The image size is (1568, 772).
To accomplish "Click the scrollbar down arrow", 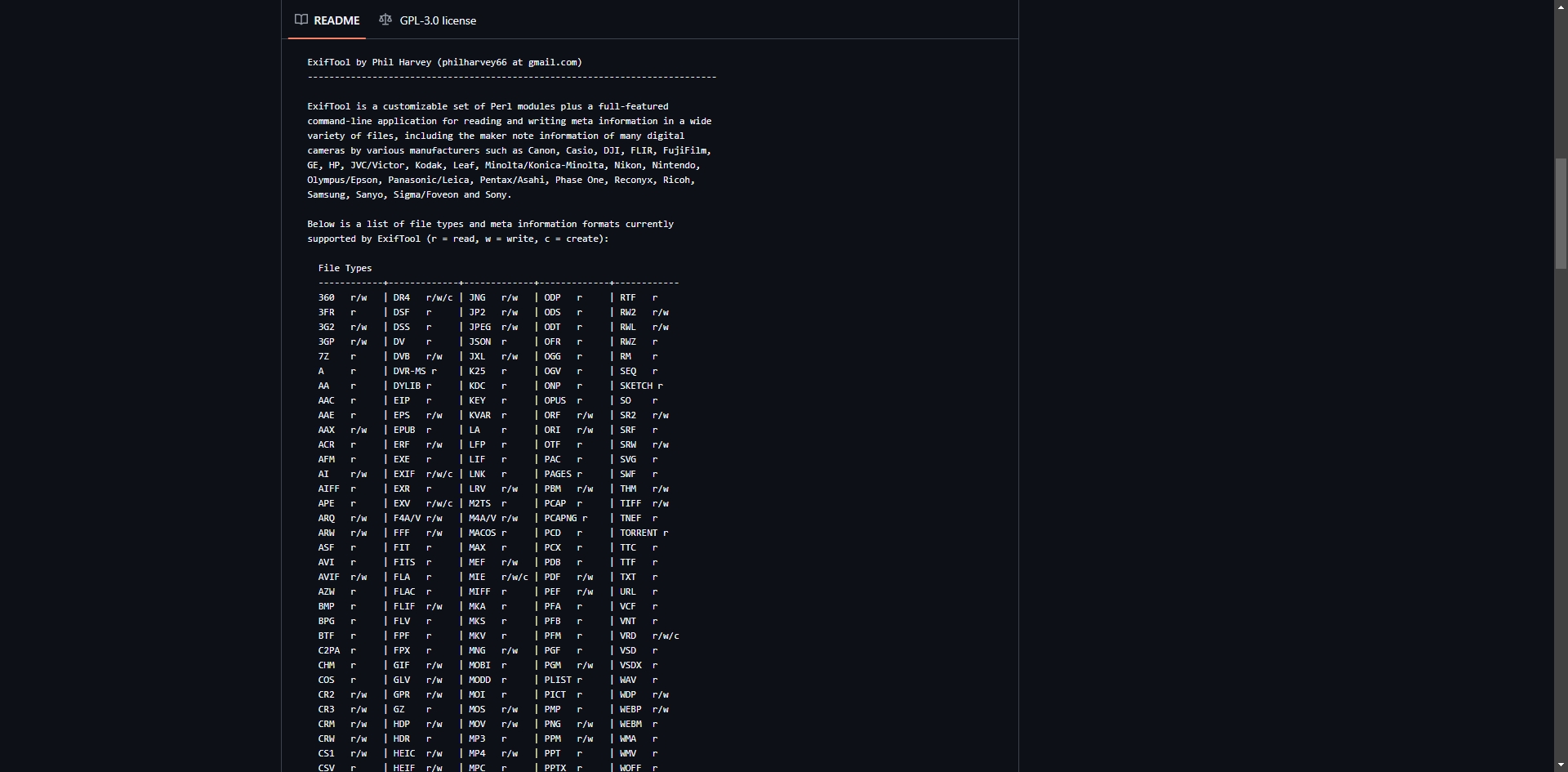I will point(1561,765).
